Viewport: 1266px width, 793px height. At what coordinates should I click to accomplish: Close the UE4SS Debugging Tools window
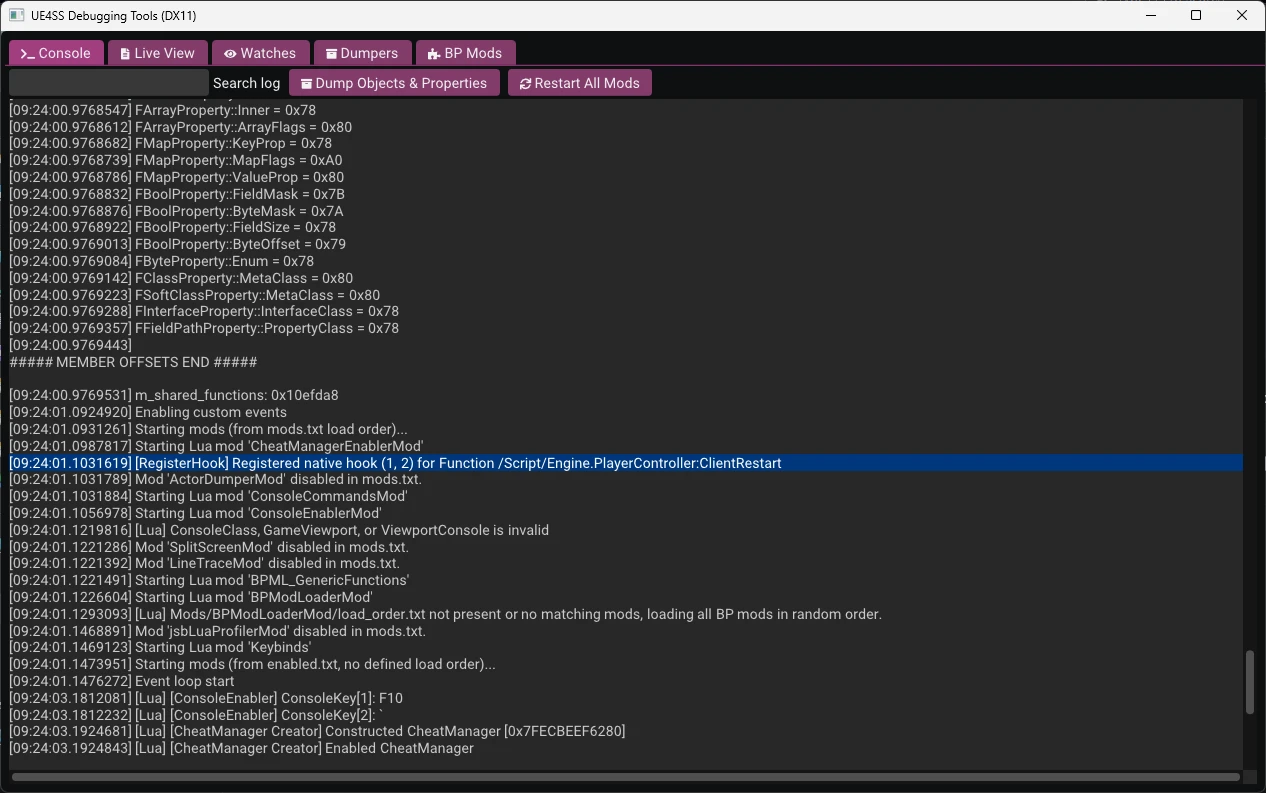coord(1241,15)
